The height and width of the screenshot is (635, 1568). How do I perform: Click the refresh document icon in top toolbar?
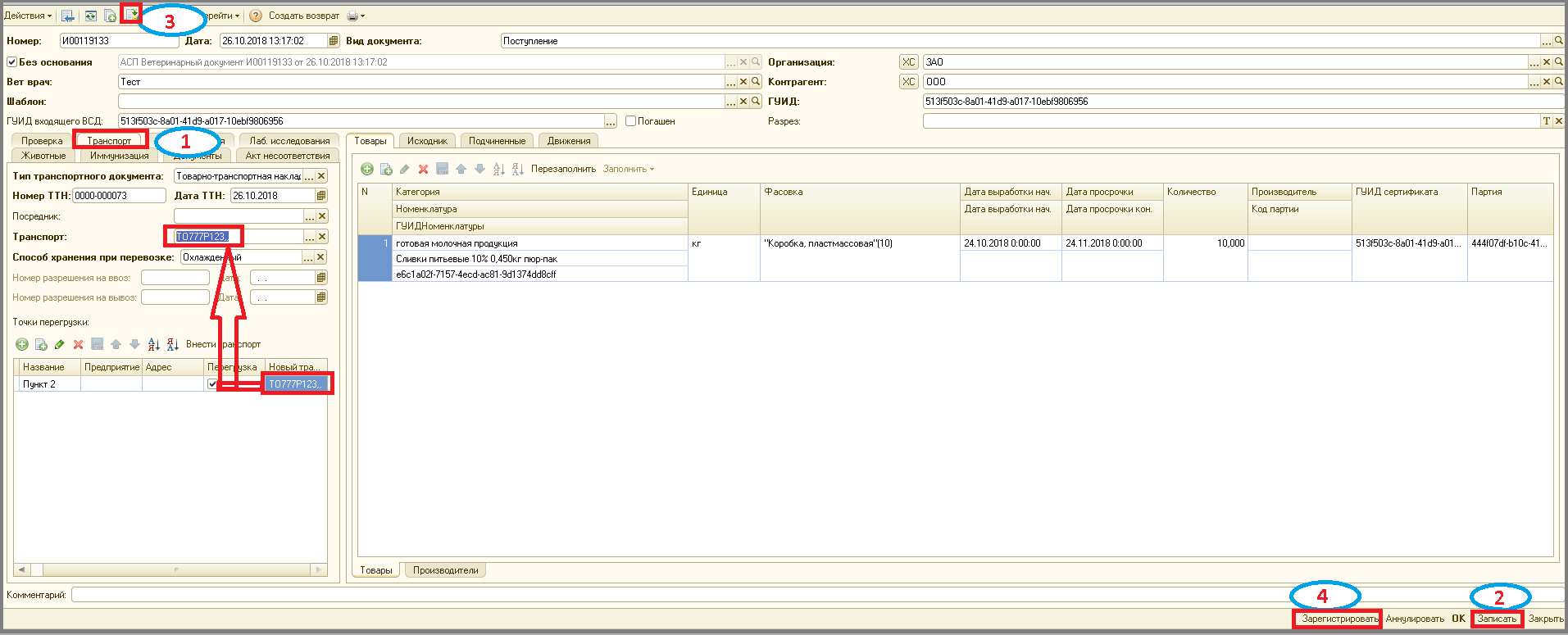coord(90,16)
